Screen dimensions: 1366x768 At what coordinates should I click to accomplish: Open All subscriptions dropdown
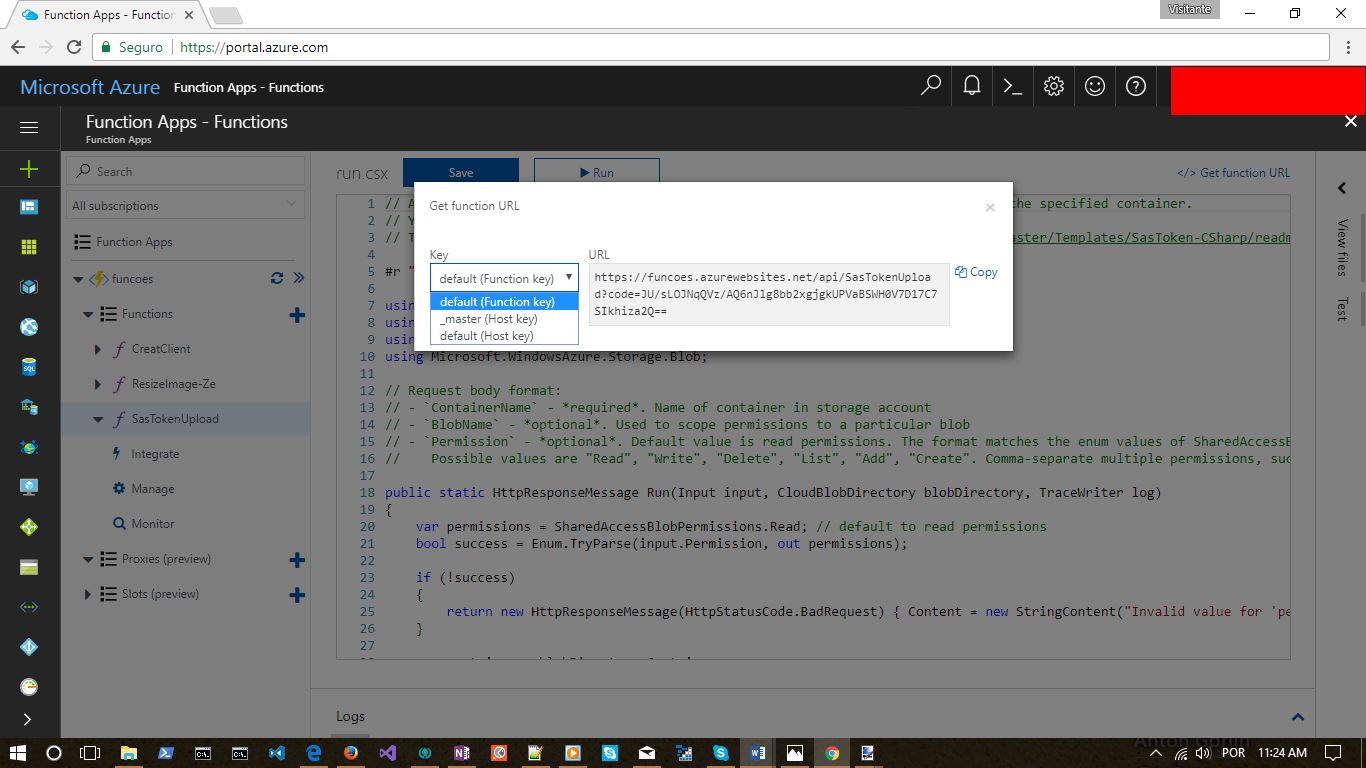tap(186, 205)
